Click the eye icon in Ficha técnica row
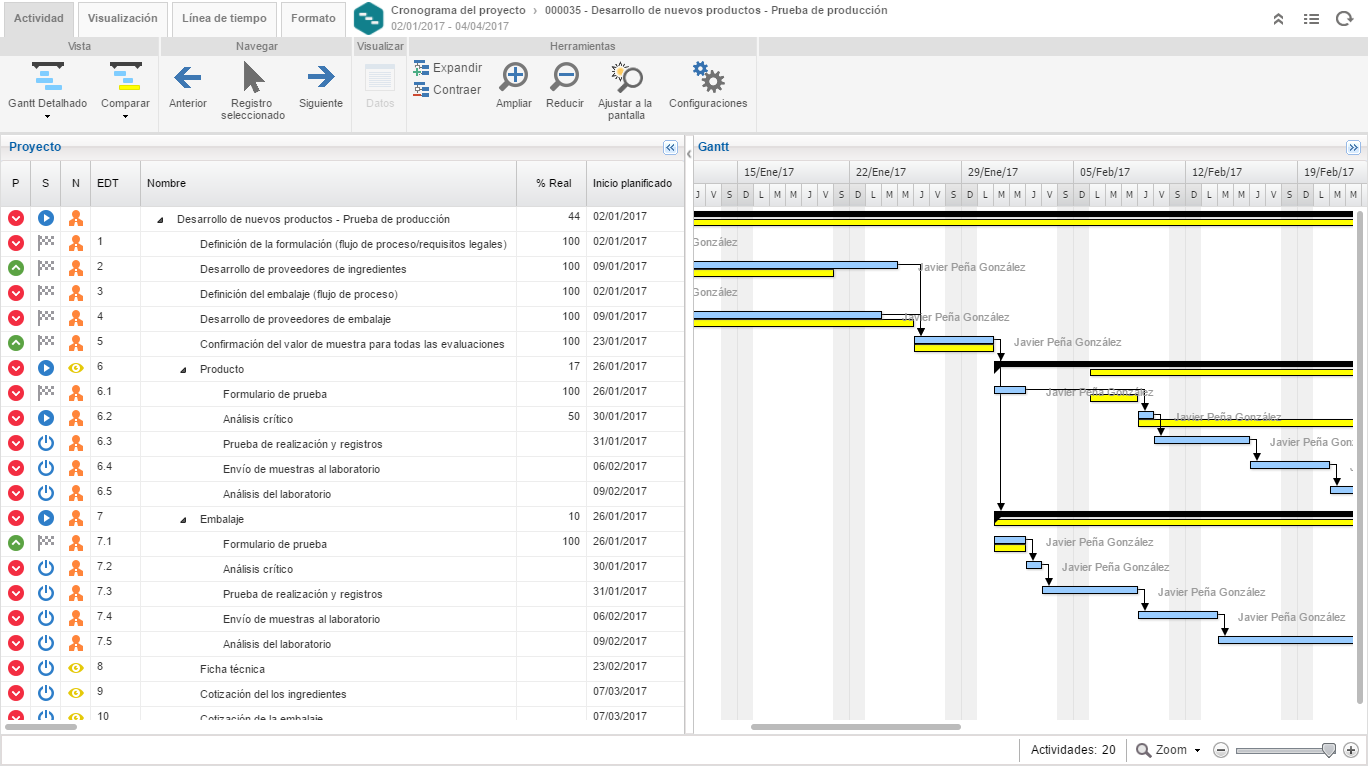Viewport: 1368px width, 768px height. point(76,668)
